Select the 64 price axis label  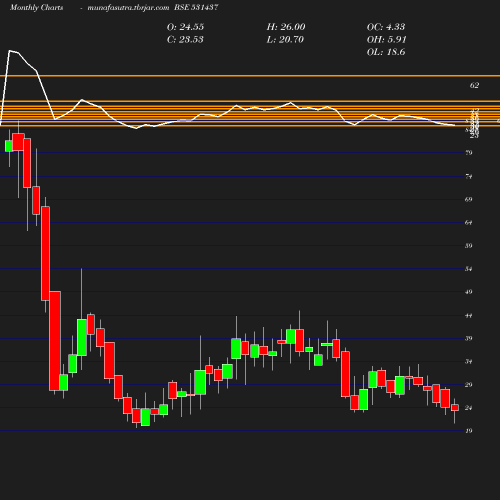click(x=469, y=222)
